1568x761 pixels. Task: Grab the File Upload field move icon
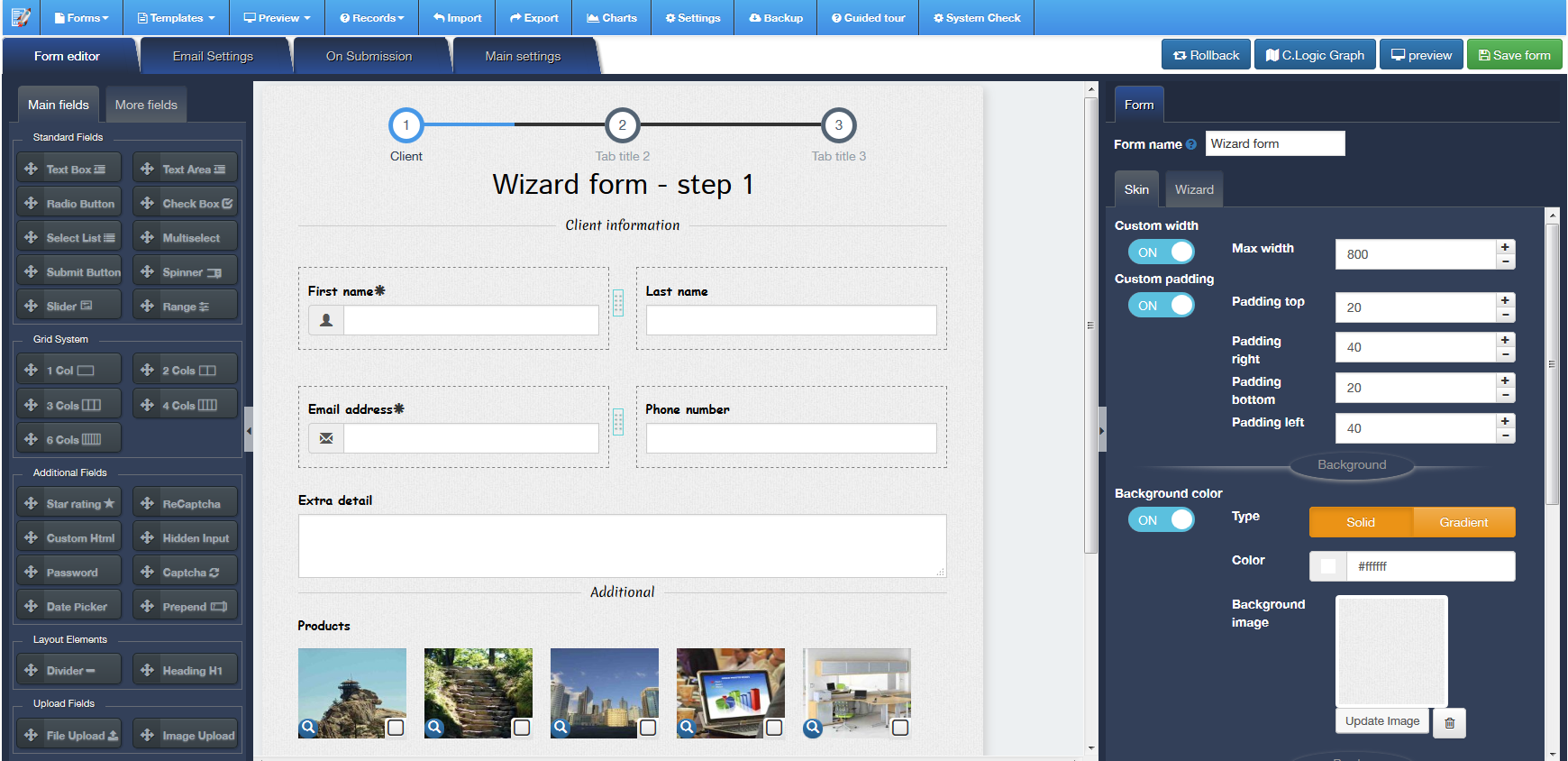pos(32,736)
